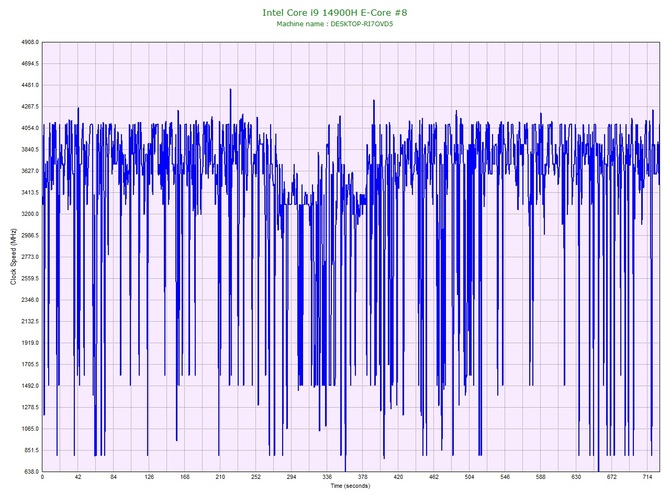Screen dimensions: 670x503
Task: Click the 4267.5 y-axis tick label
Action: click(29, 107)
